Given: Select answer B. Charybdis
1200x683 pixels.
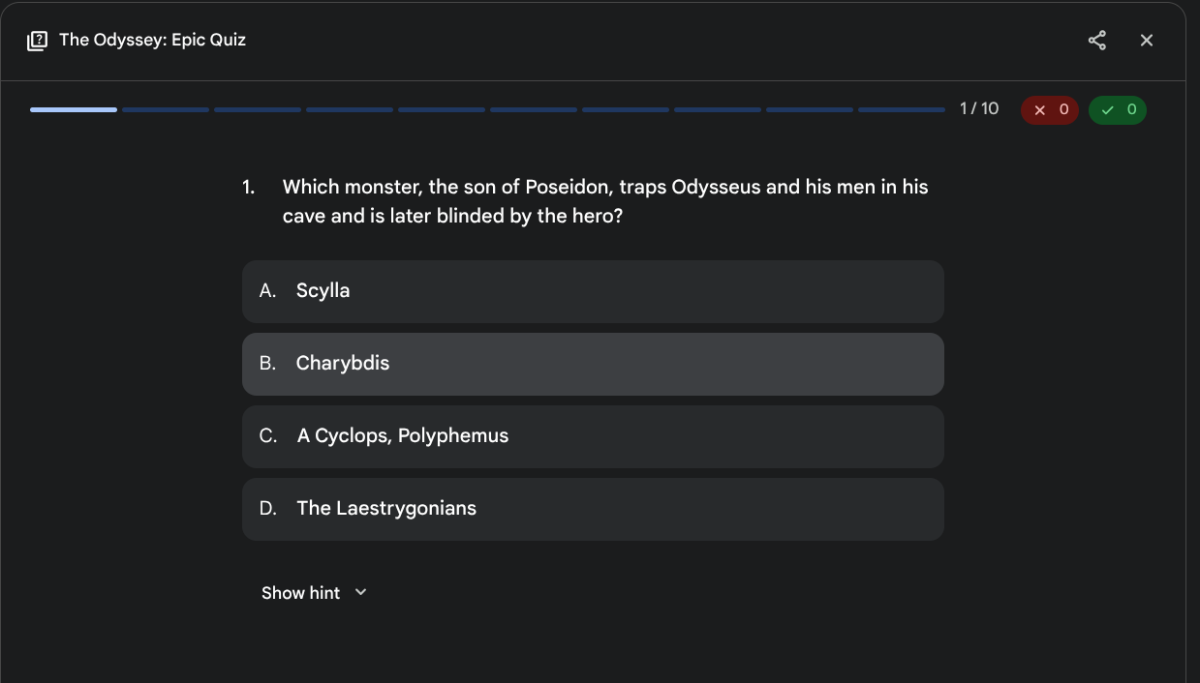Looking at the screenshot, I should coord(592,364).
